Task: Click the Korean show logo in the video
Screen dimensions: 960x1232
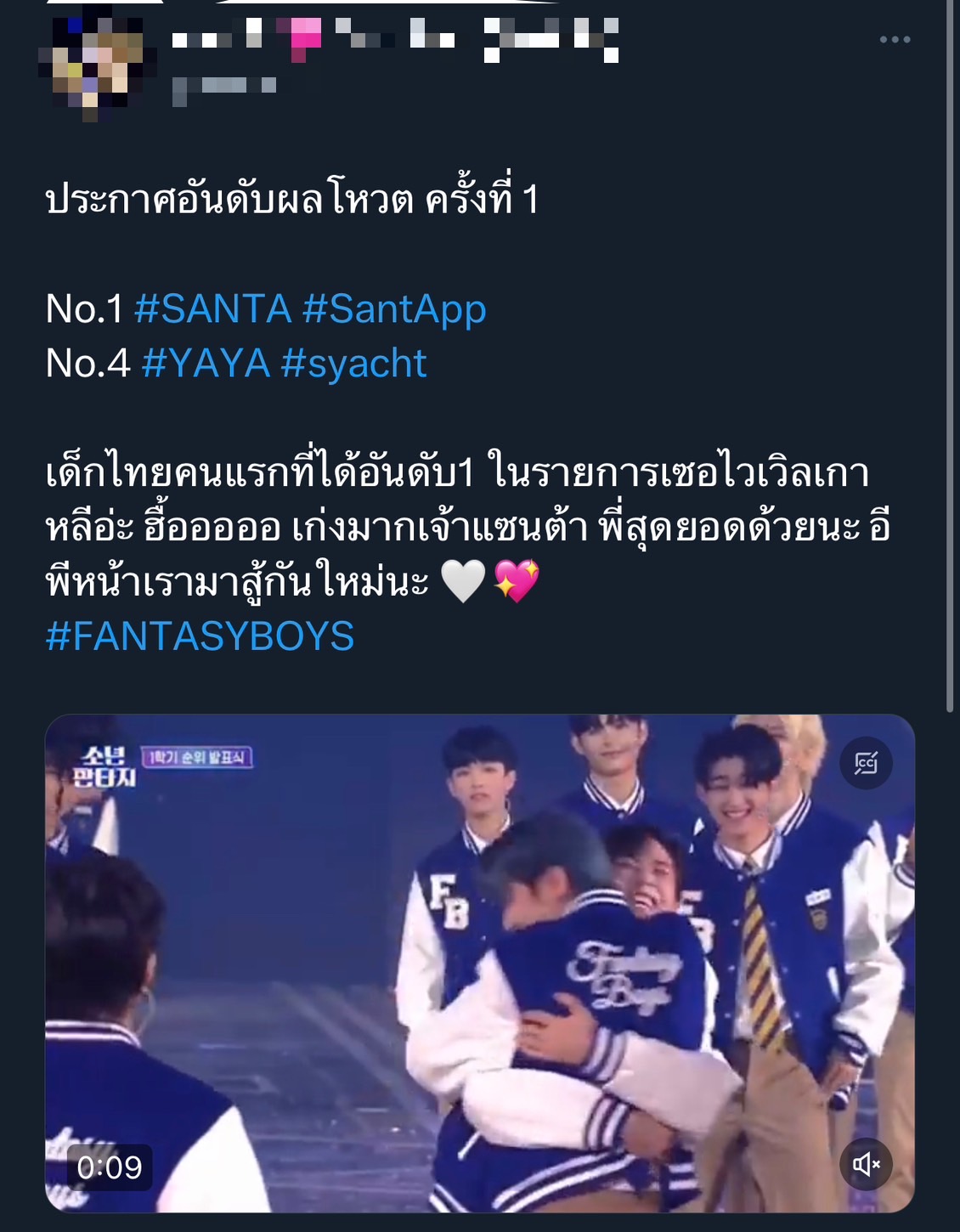Action: (104, 766)
